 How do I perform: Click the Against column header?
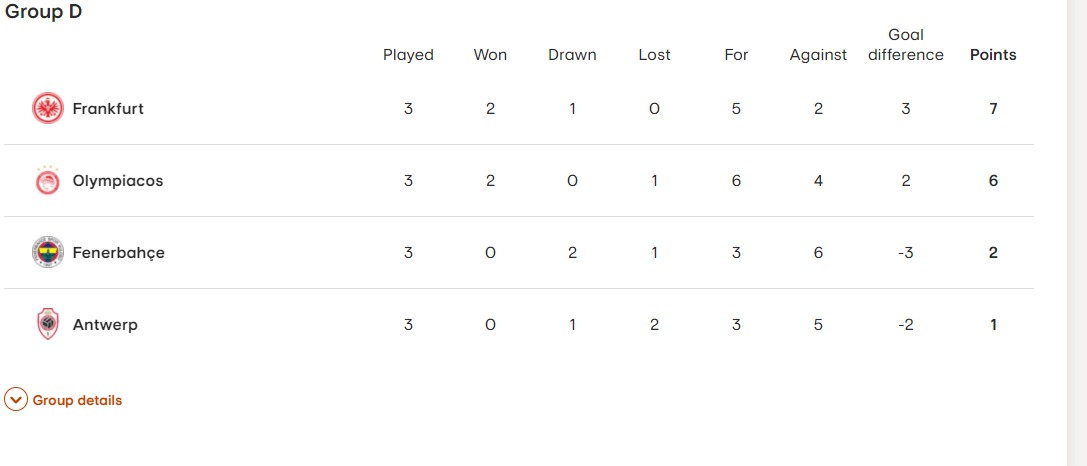818,55
